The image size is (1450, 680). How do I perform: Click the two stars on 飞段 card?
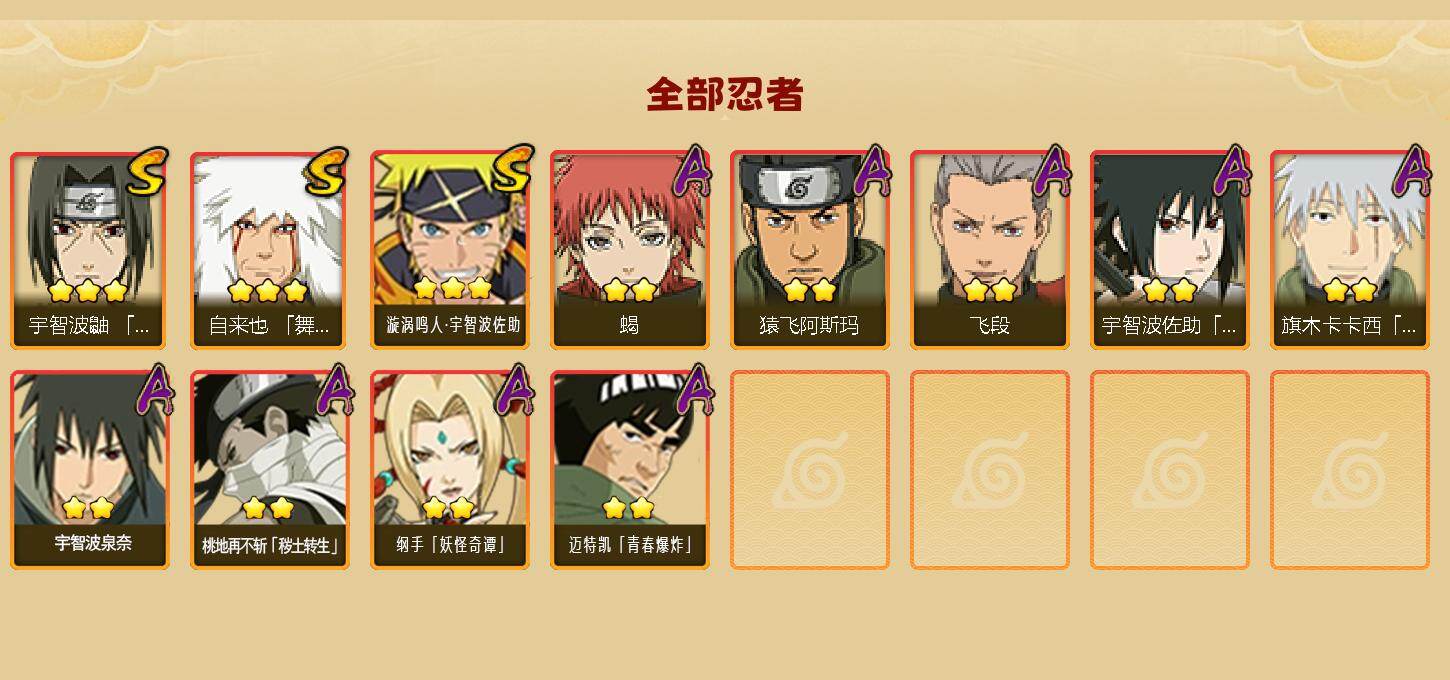990,290
